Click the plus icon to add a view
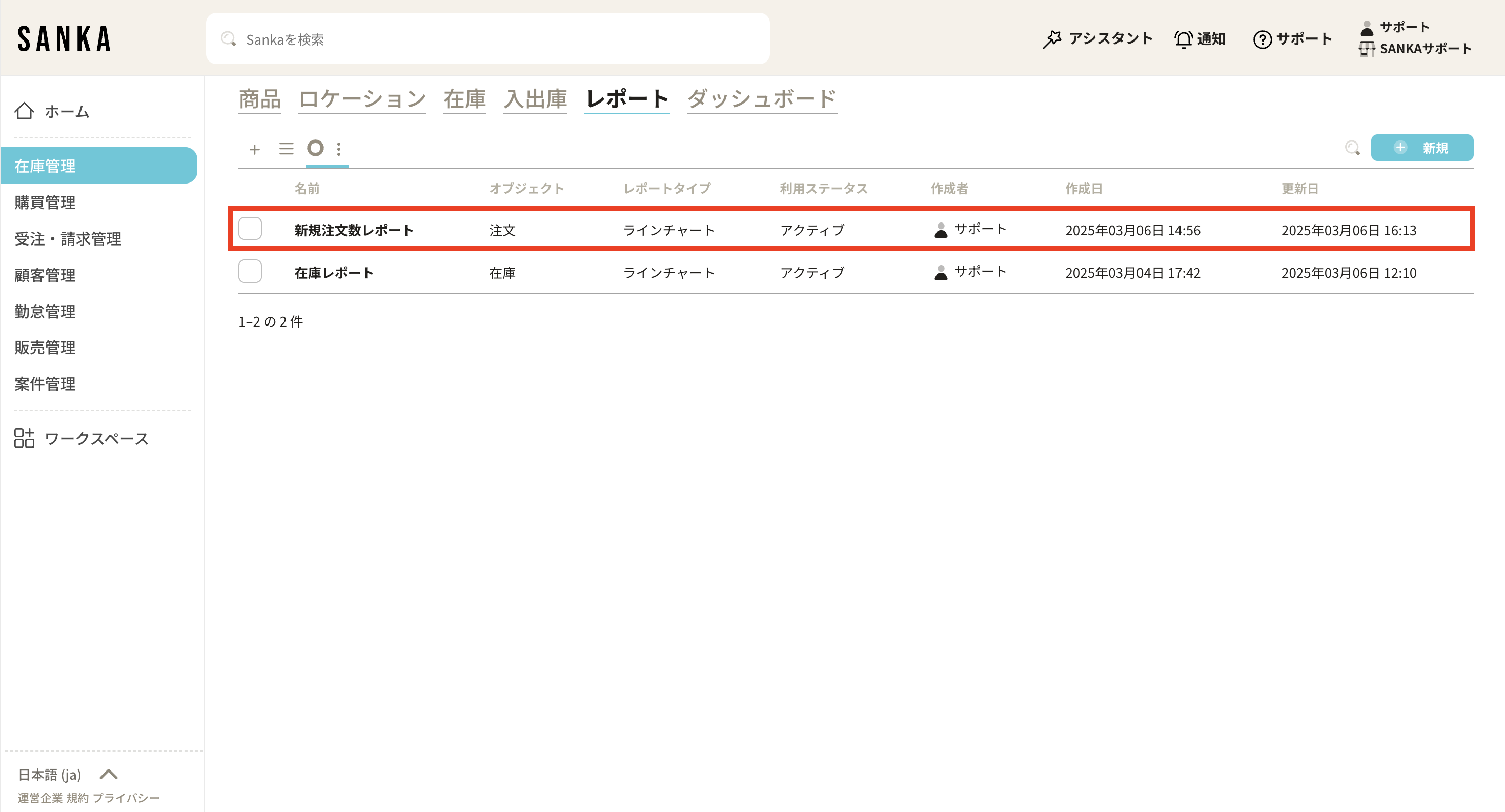 point(254,150)
